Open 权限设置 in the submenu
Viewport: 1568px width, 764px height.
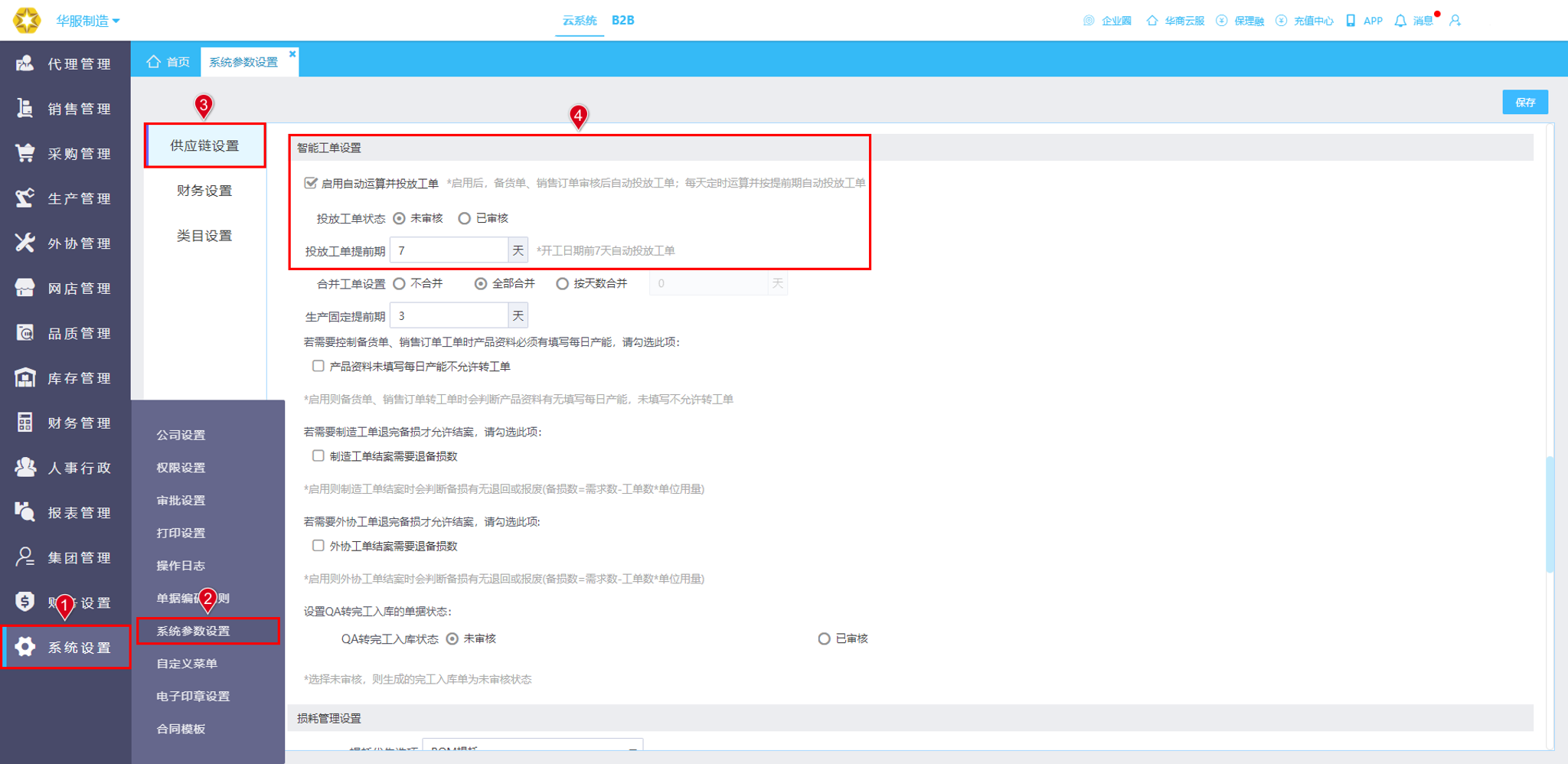181,468
